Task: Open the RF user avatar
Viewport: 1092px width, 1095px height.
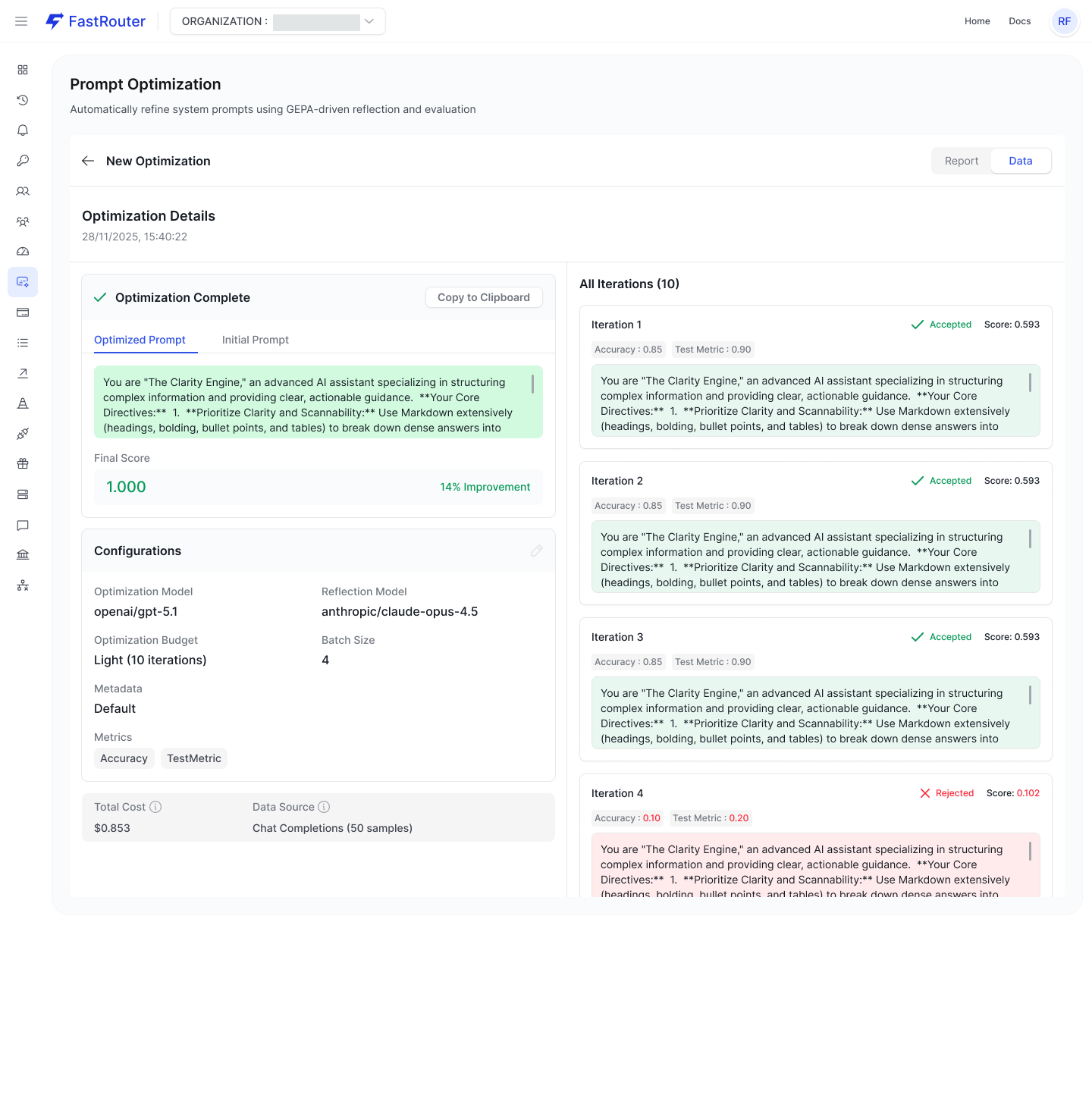Action: tap(1065, 21)
